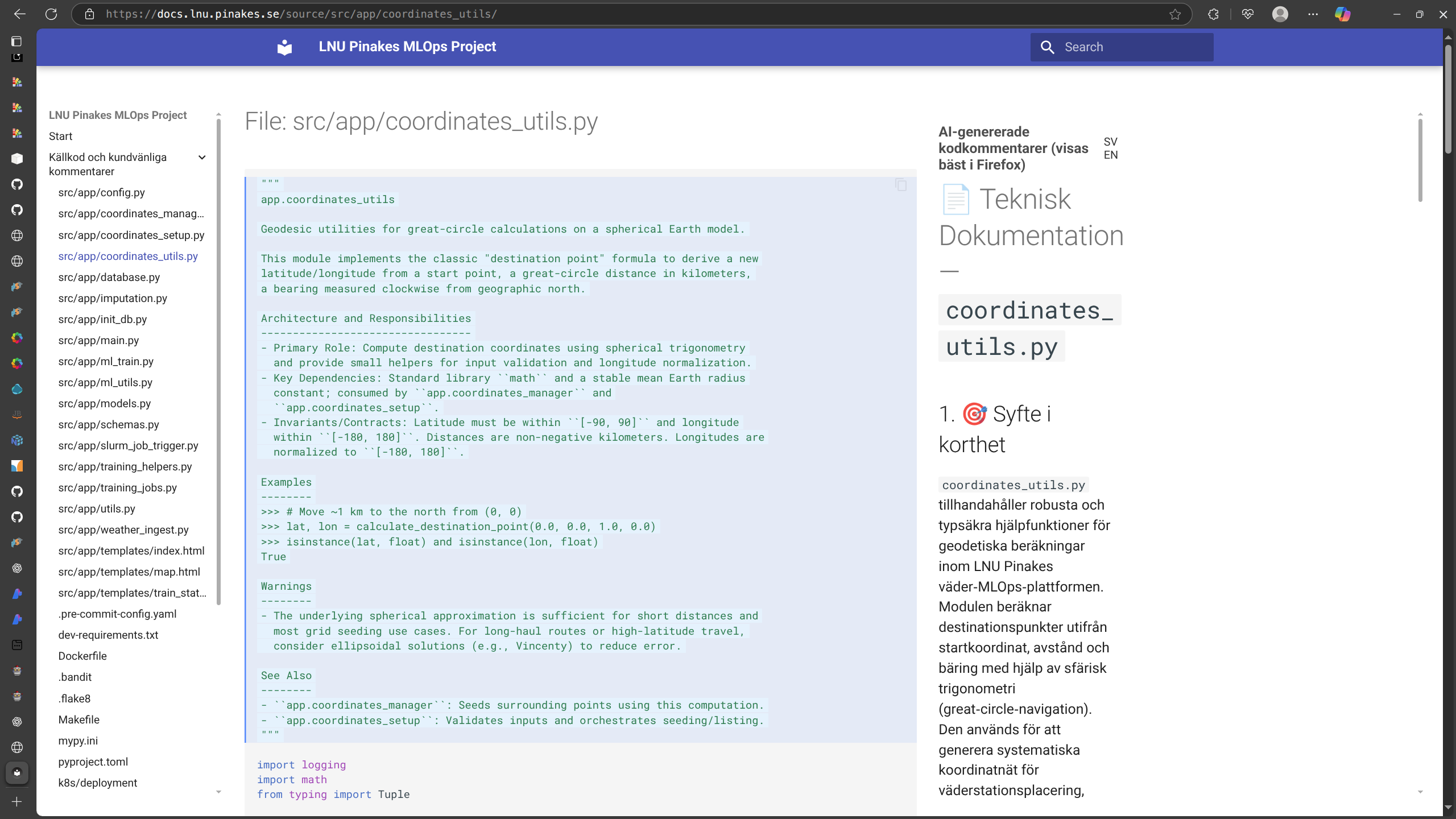The height and width of the screenshot is (819, 1456).
Task: Click the search magnifier icon
Action: [x=1047, y=47]
